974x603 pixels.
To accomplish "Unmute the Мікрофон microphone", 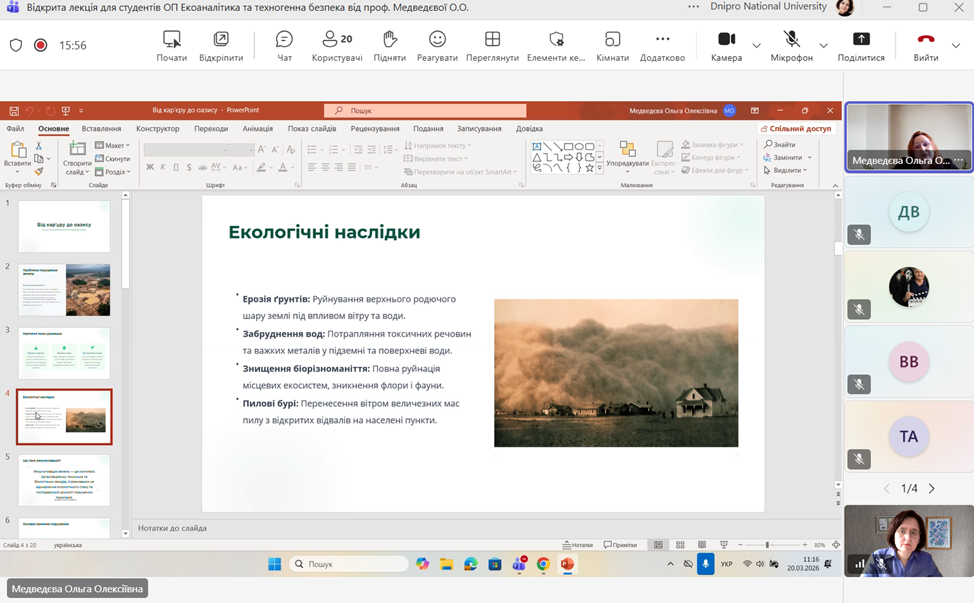I will pos(791,45).
